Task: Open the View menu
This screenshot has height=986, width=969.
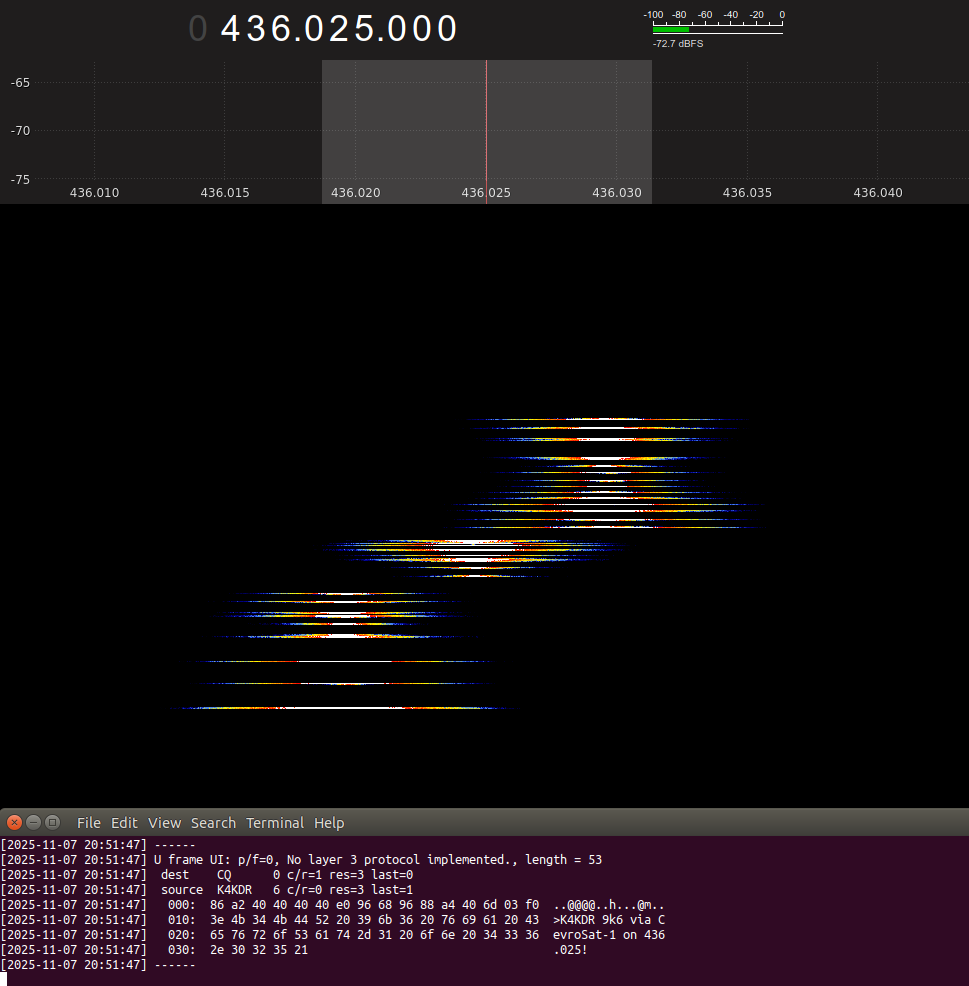Action: [164, 823]
